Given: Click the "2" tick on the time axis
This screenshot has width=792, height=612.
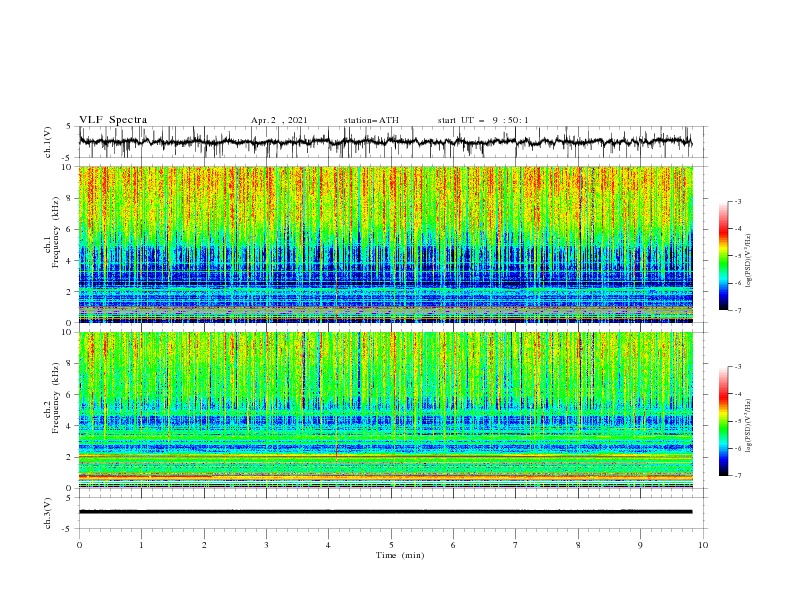Looking at the screenshot, I should point(204,545).
